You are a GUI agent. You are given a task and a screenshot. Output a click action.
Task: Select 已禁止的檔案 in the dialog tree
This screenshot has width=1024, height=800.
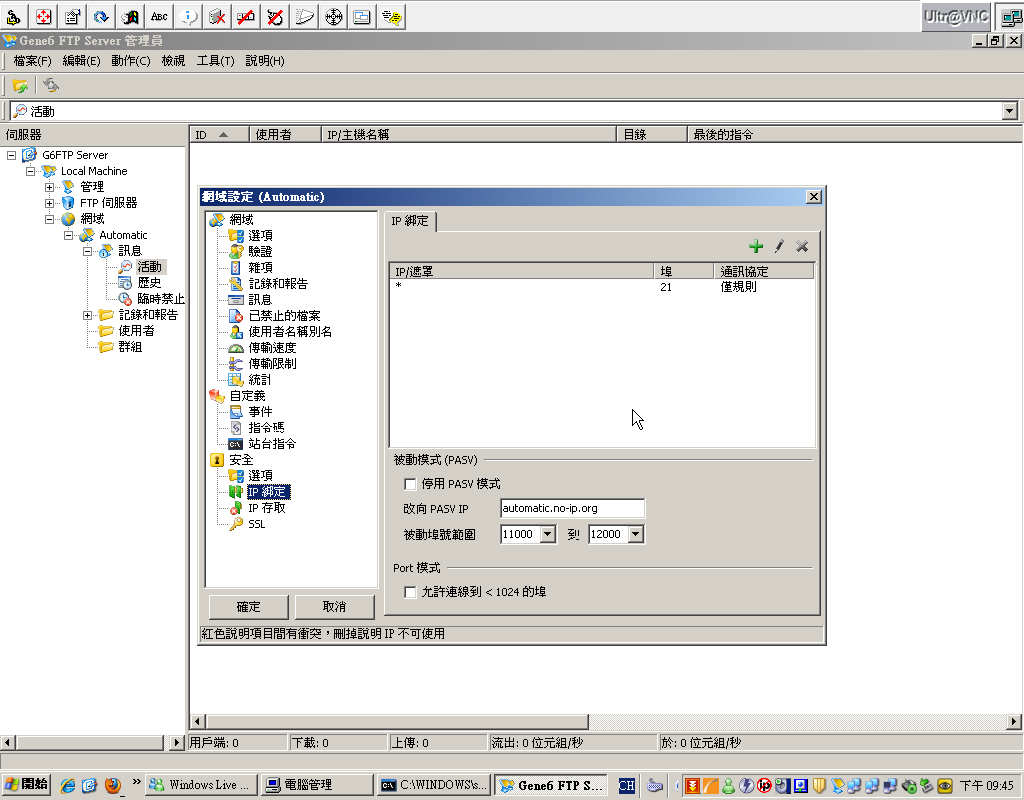coord(284,315)
